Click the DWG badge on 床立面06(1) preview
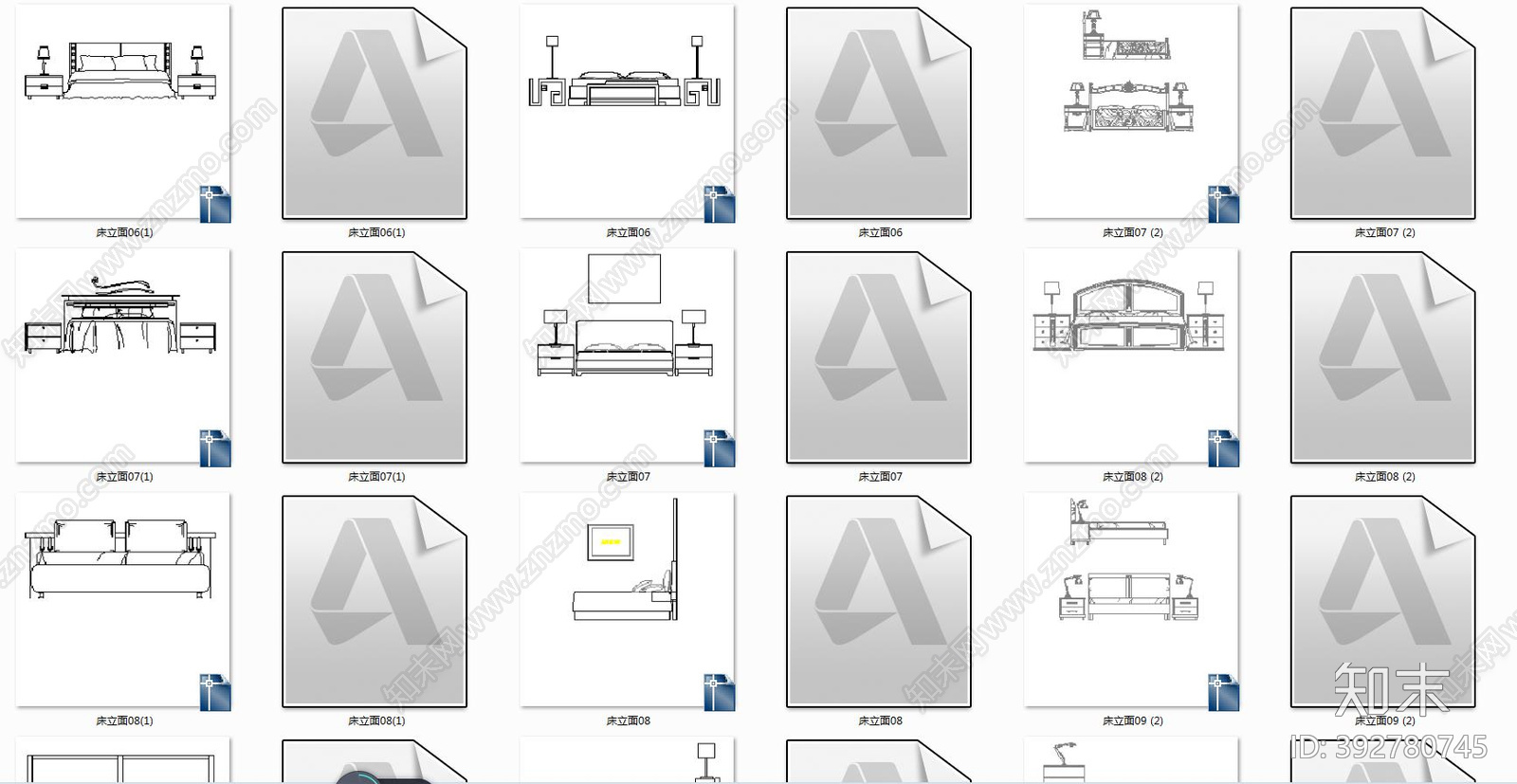Viewport: 1517px width, 784px height. (215, 205)
